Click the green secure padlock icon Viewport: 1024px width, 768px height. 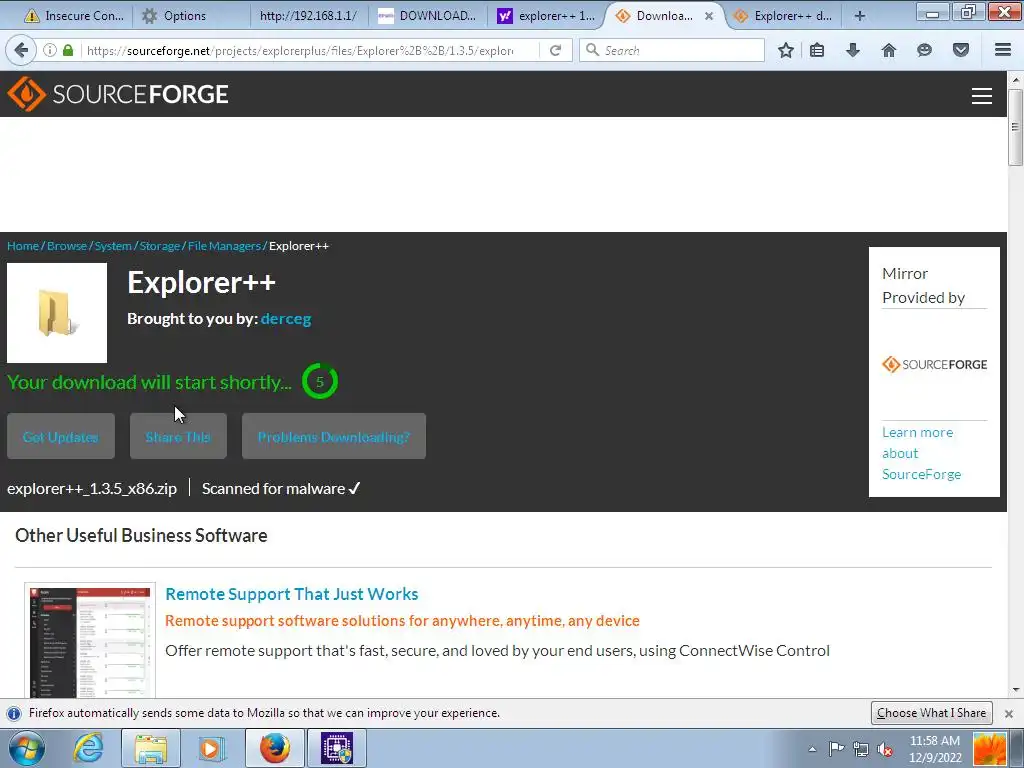point(68,50)
